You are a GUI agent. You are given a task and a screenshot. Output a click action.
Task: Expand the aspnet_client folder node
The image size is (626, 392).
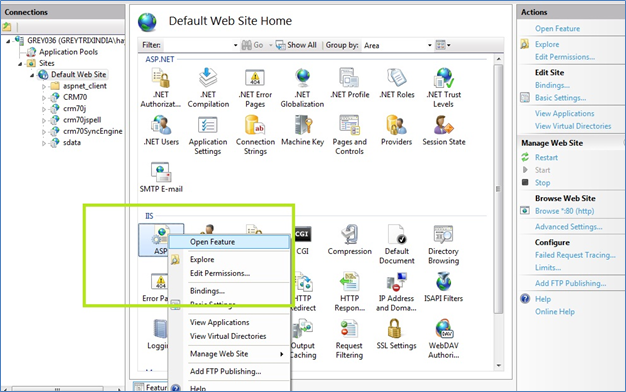coord(44,86)
